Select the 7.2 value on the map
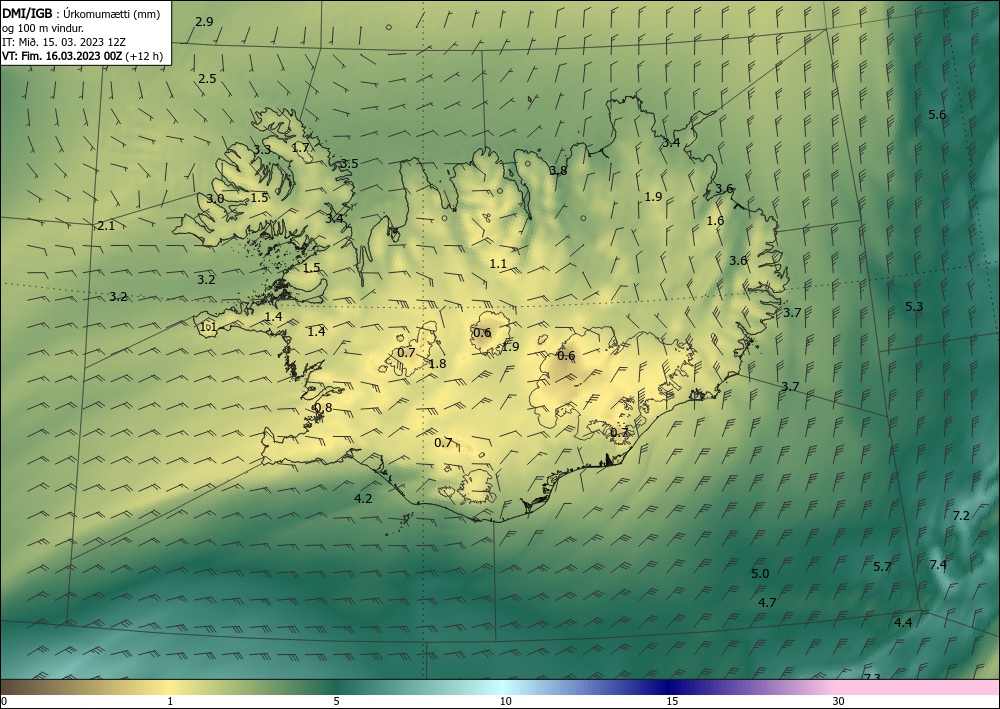 point(961,516)
